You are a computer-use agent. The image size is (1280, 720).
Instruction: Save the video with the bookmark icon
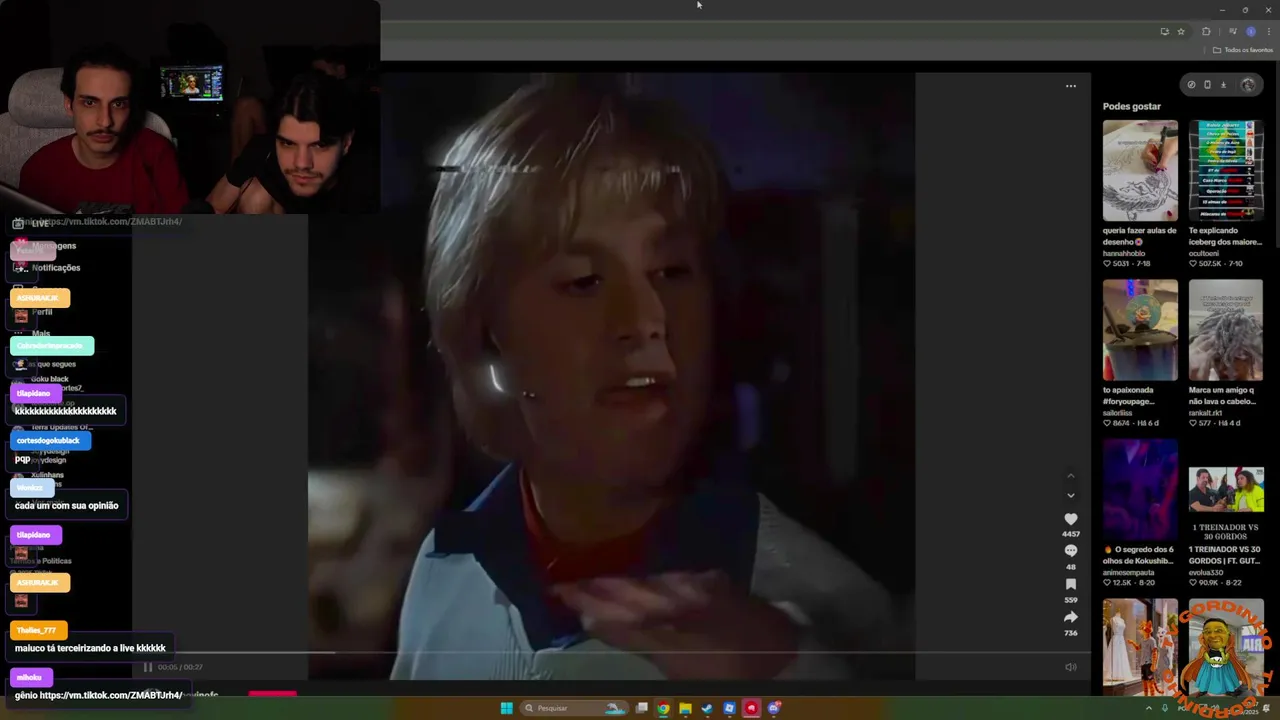tap(1070, 584)
